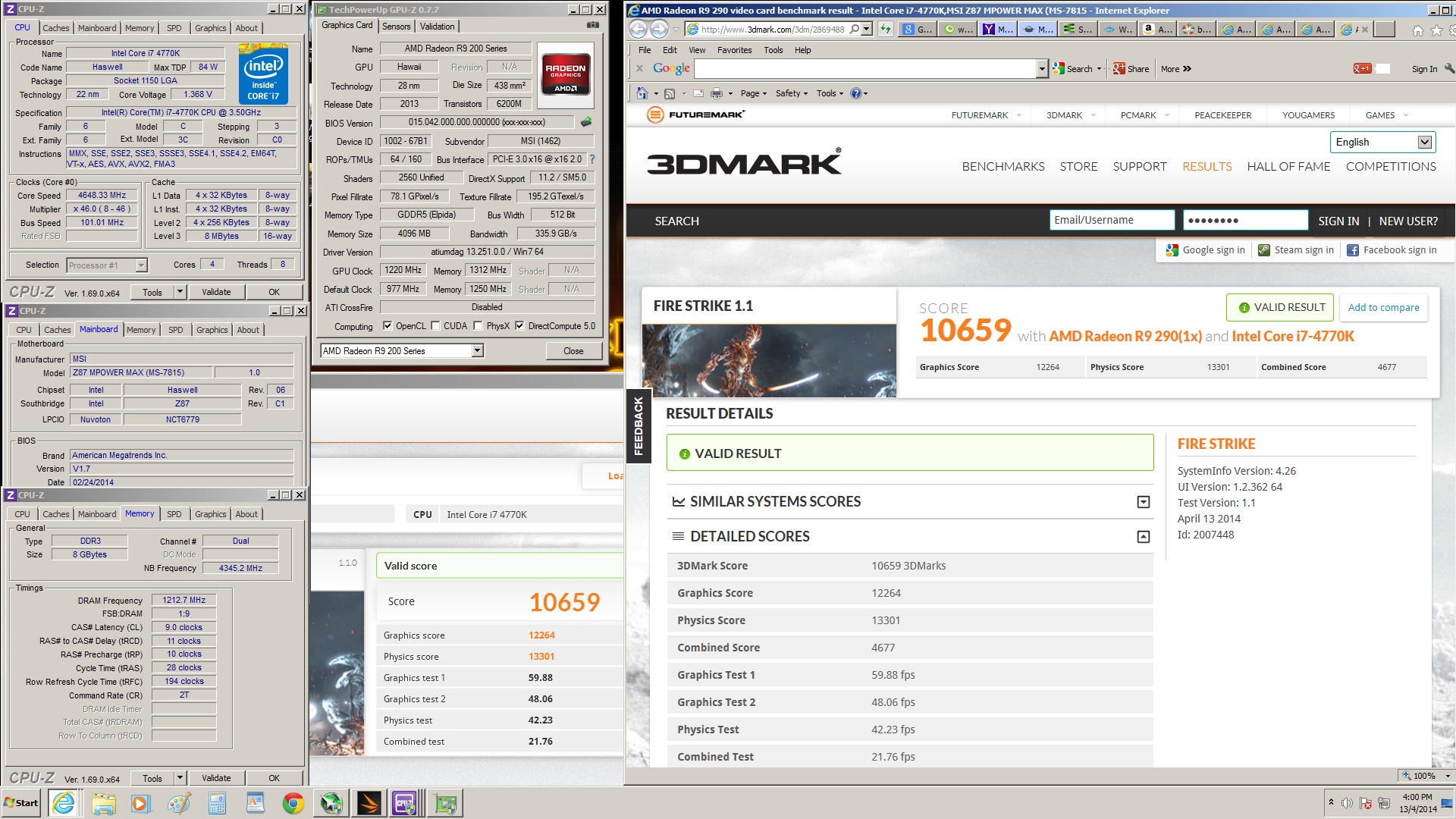1456x819 pixels.
Task: Switch to Validation tab in GPU-Z
Action: pos(438,26)
